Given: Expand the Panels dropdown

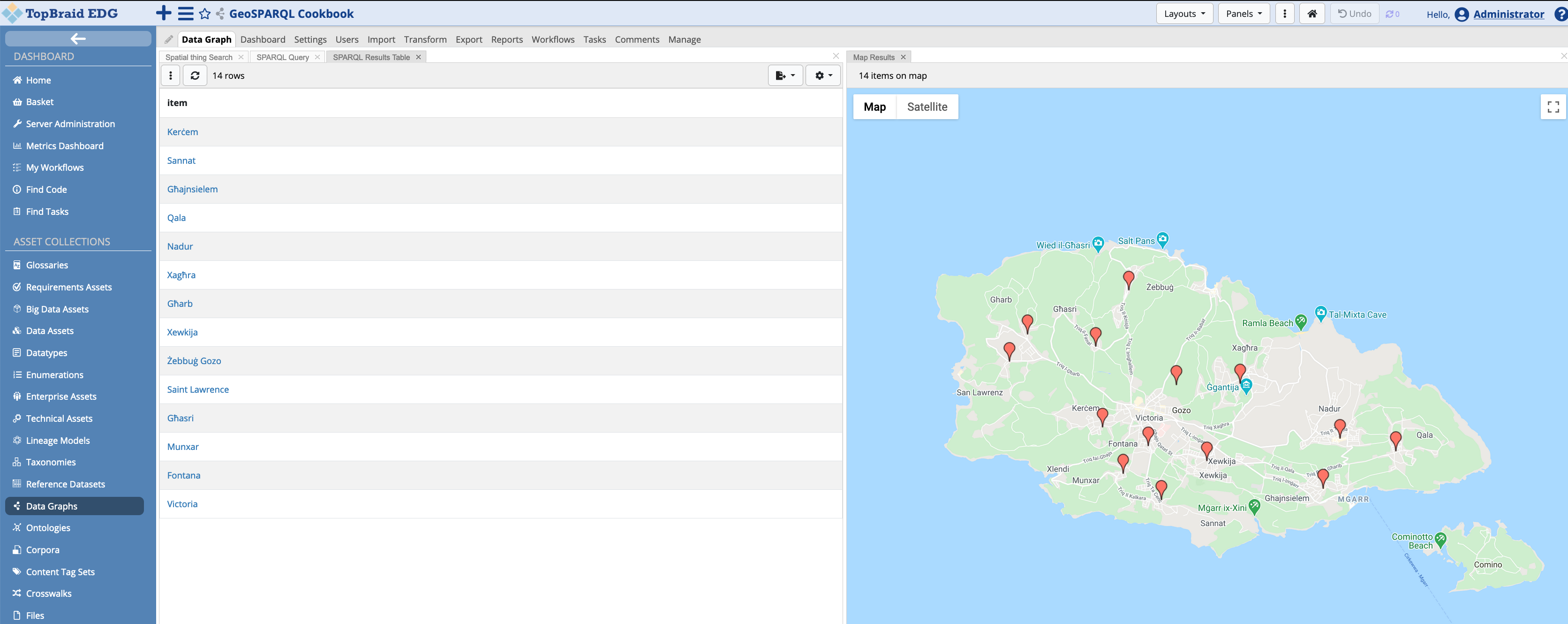Looking at the screenshot, I should (x=1243, y=14).
